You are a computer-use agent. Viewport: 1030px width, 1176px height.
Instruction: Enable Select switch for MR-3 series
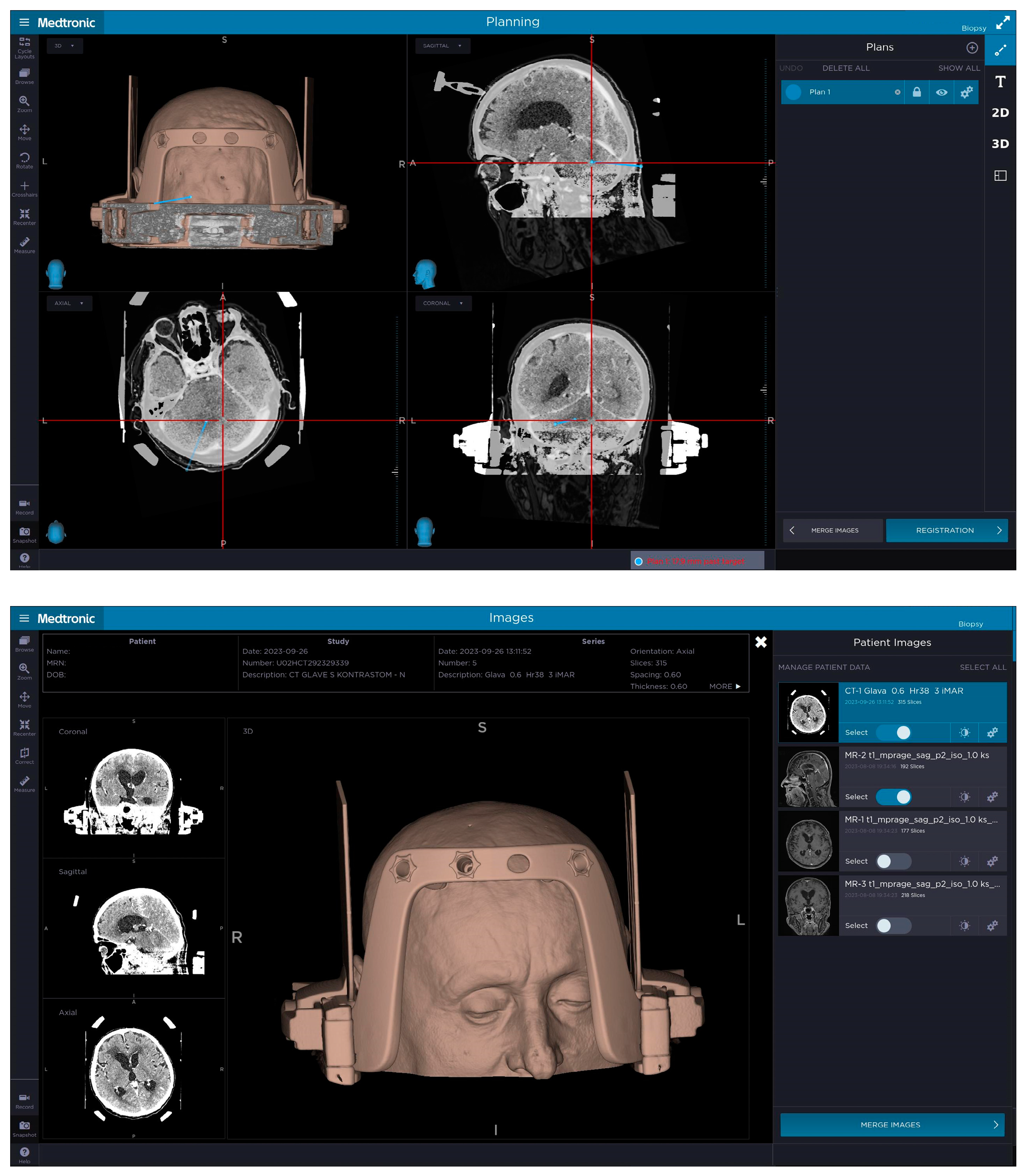point(893,925)
